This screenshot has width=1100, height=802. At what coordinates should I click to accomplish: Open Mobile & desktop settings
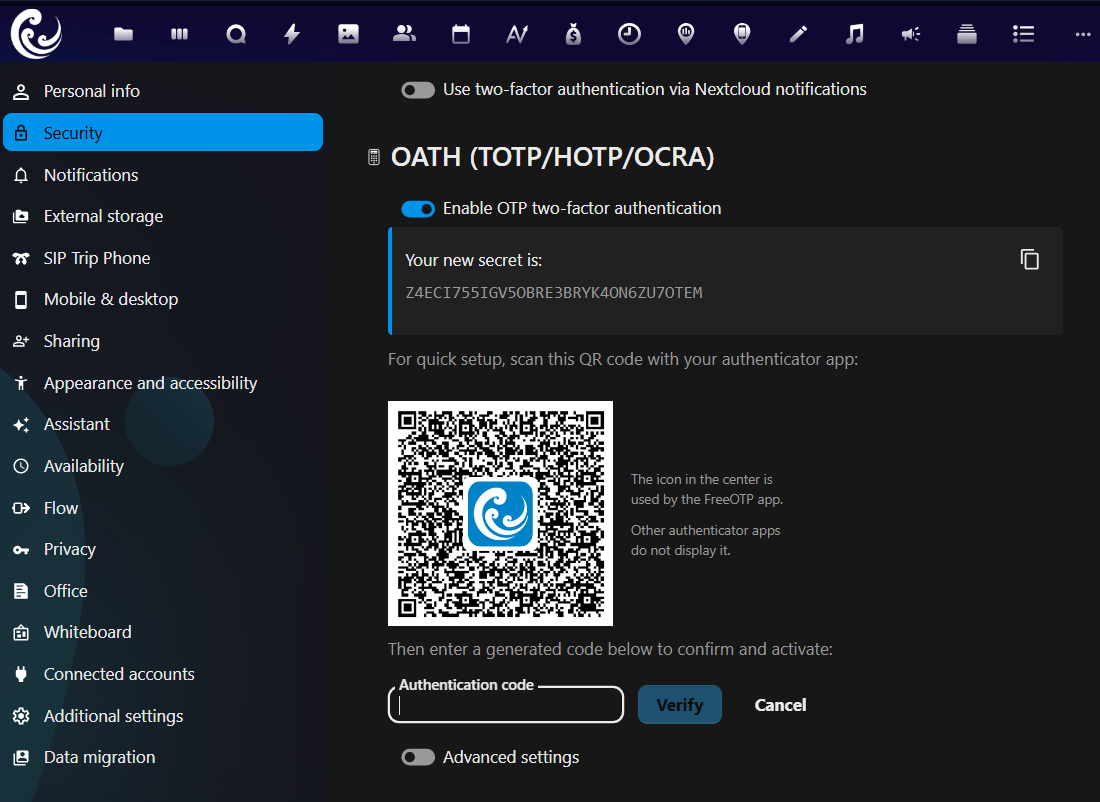163,299
